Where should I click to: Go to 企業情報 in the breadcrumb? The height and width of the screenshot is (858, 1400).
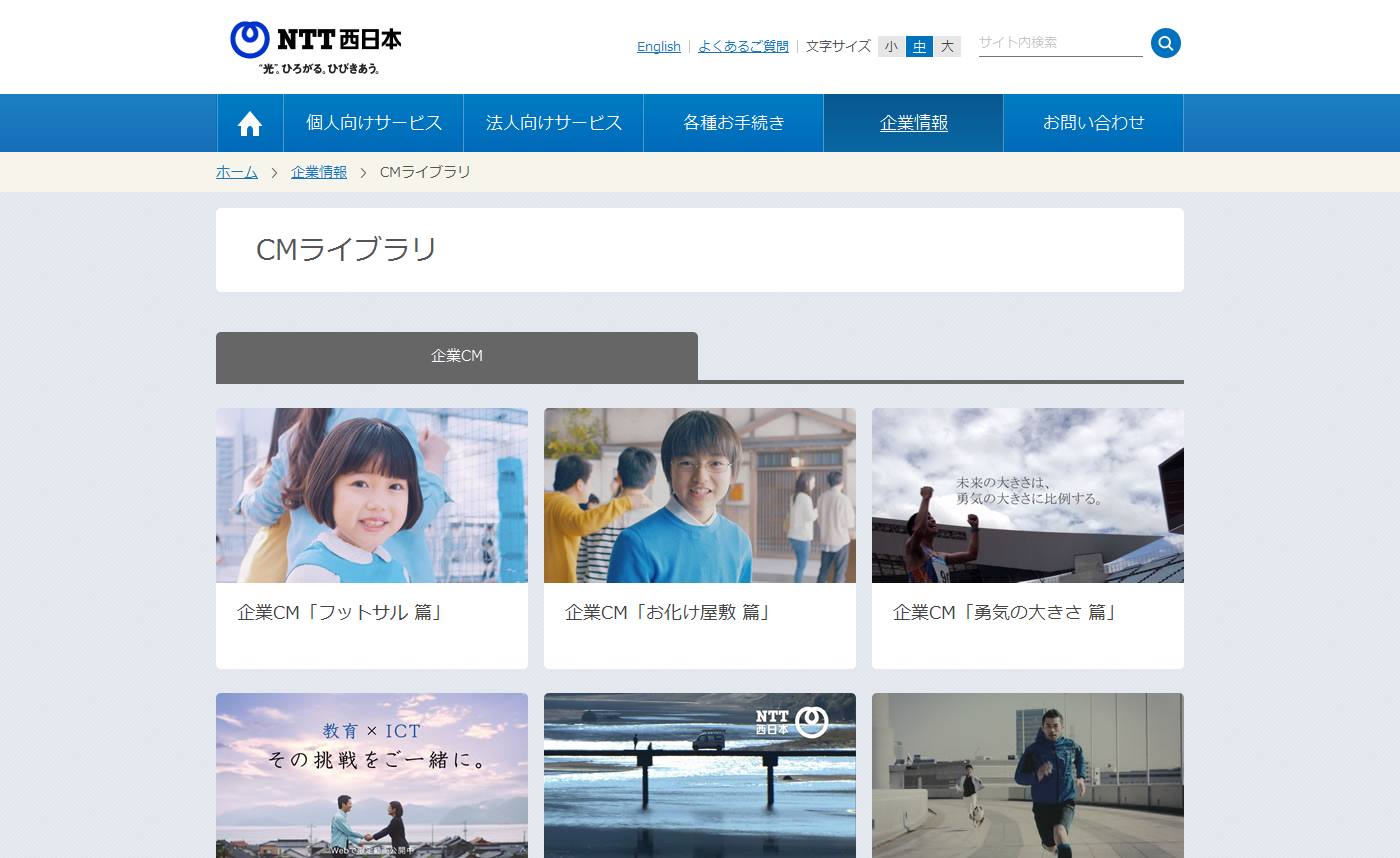click(319, 172)
